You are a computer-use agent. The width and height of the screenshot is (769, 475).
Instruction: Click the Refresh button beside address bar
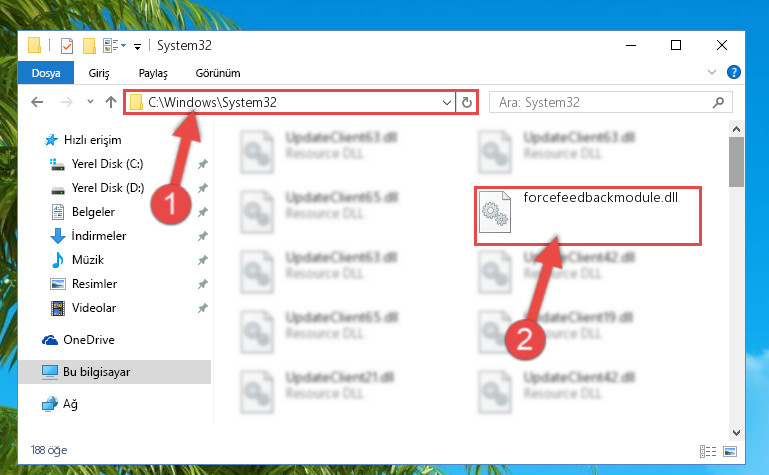pos(467,102)
